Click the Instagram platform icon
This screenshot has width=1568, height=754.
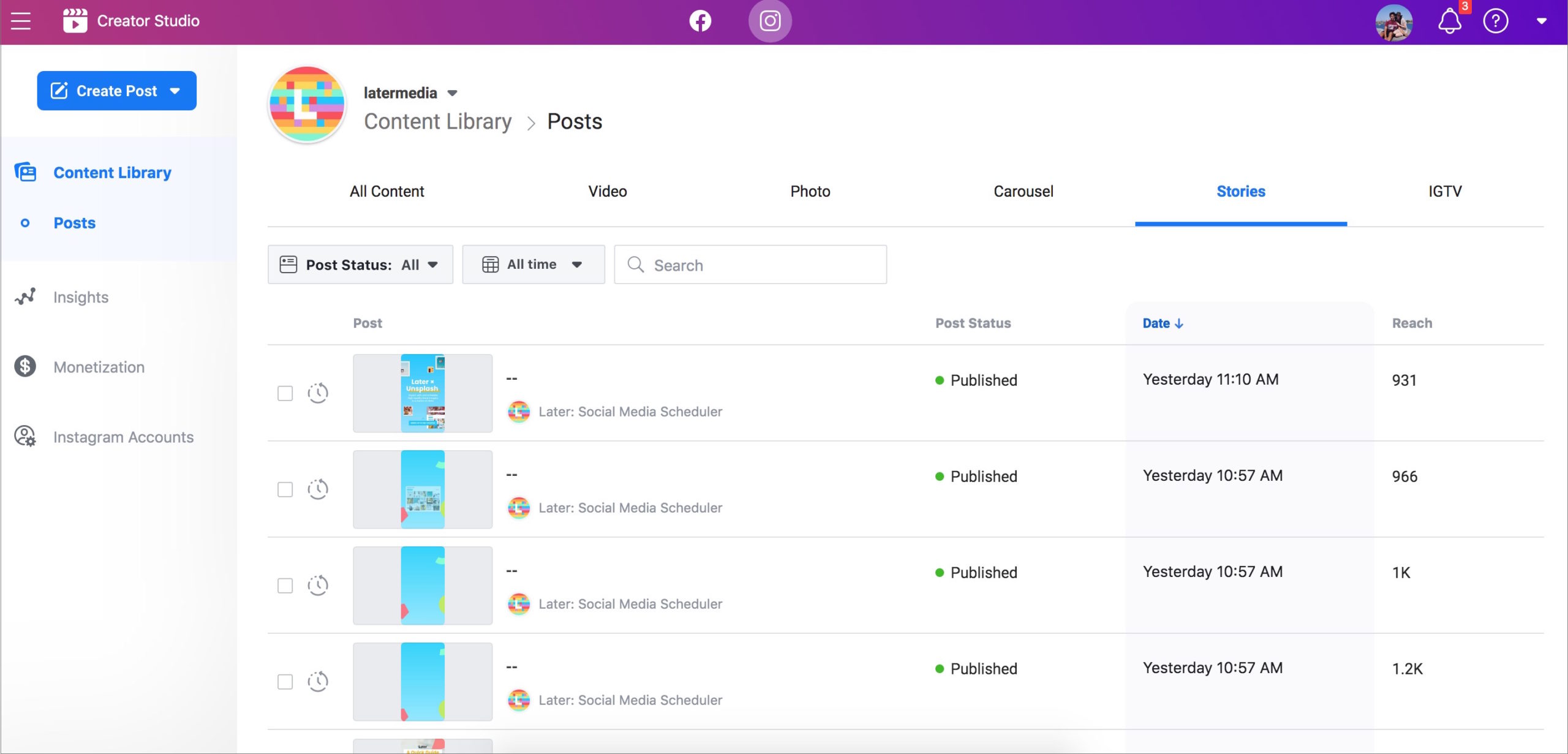click(x=770, y=21)
